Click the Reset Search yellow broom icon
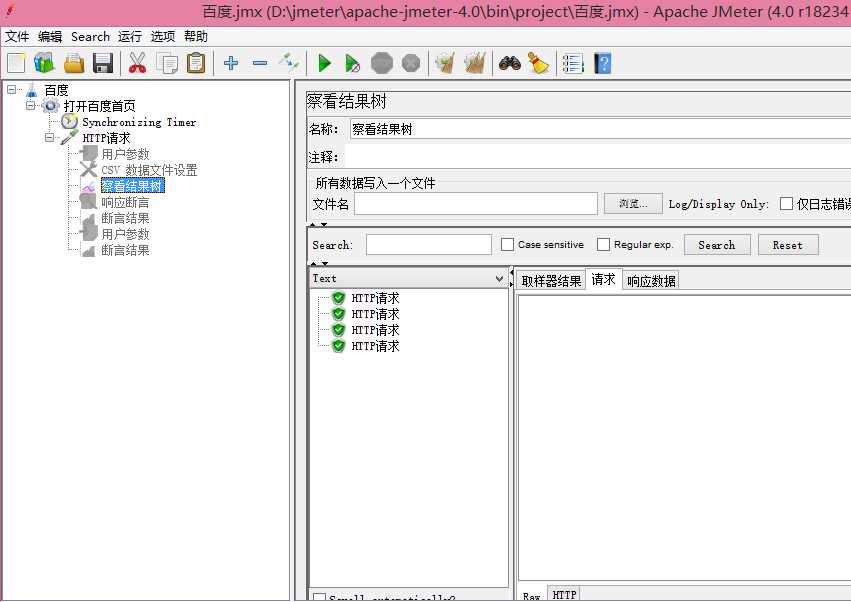 click(x=538, y=64)
